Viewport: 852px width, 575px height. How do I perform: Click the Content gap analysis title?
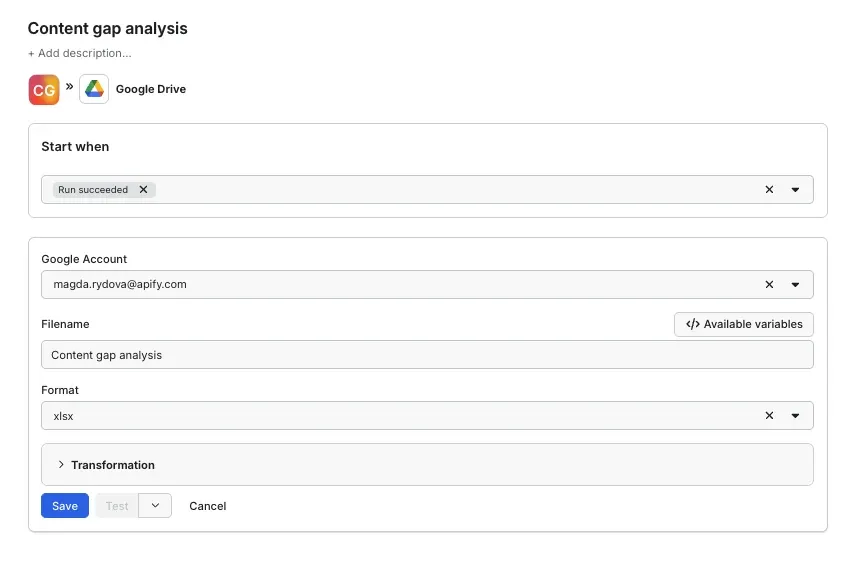tap(108, 28)
